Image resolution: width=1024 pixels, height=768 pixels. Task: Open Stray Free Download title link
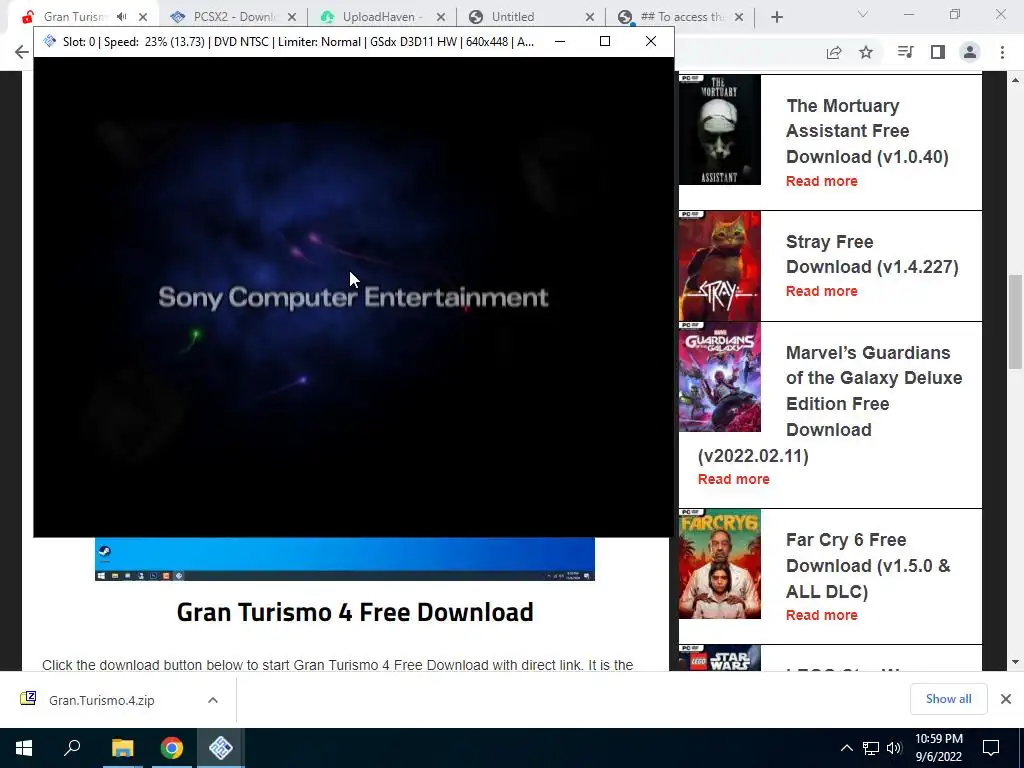[x=872, y=254]
